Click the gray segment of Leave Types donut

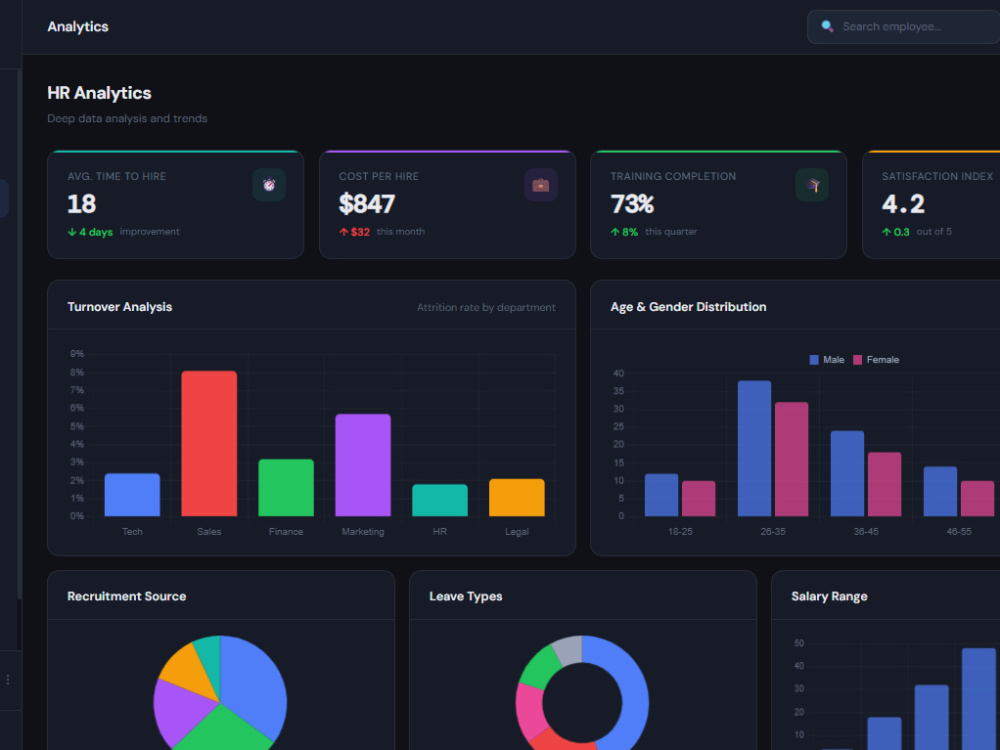[569, 649]
